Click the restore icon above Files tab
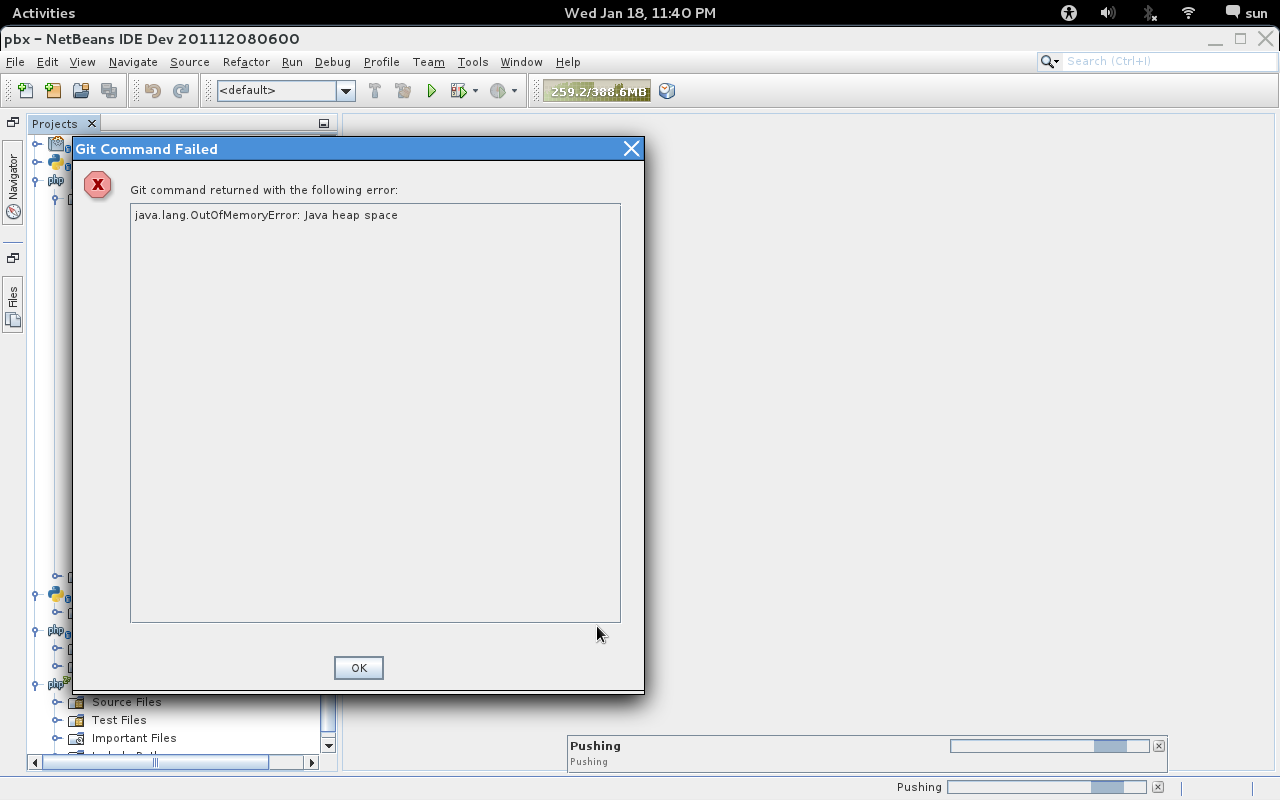The width and height of the screenshot is (1280, 800). tap(13, 258)
